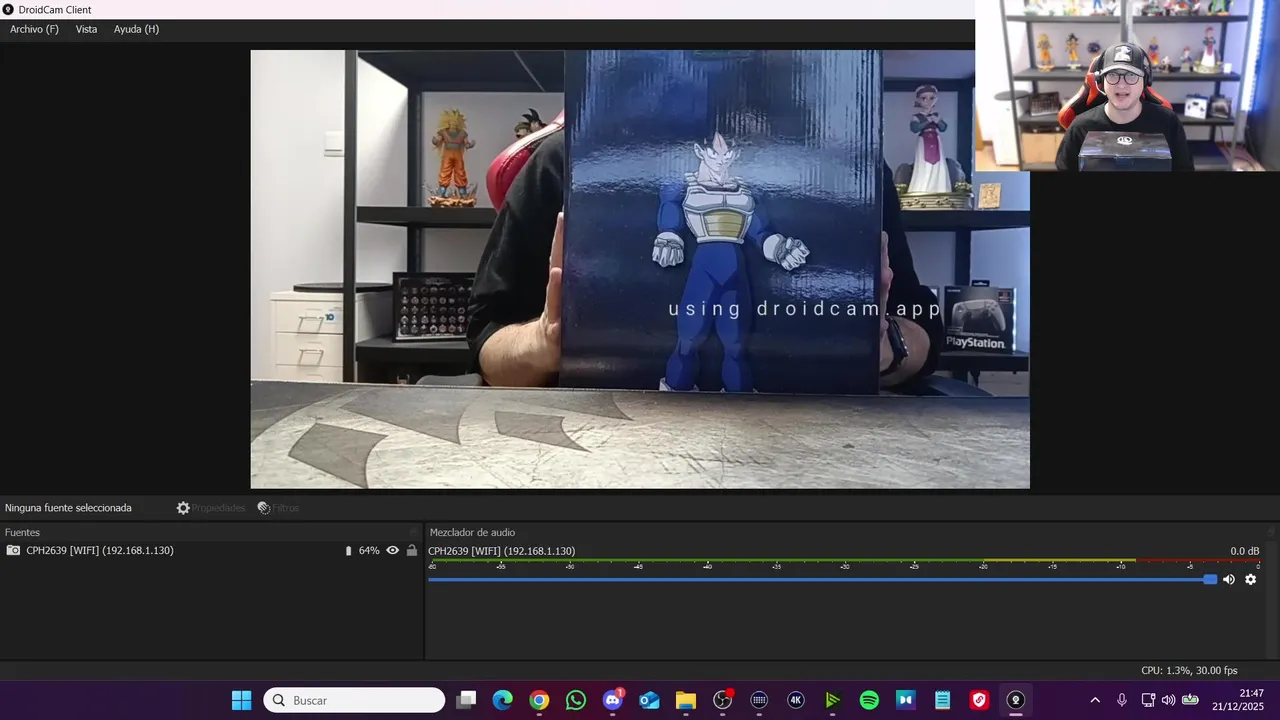Open Outlook from the taskbar

click(649, 700)
